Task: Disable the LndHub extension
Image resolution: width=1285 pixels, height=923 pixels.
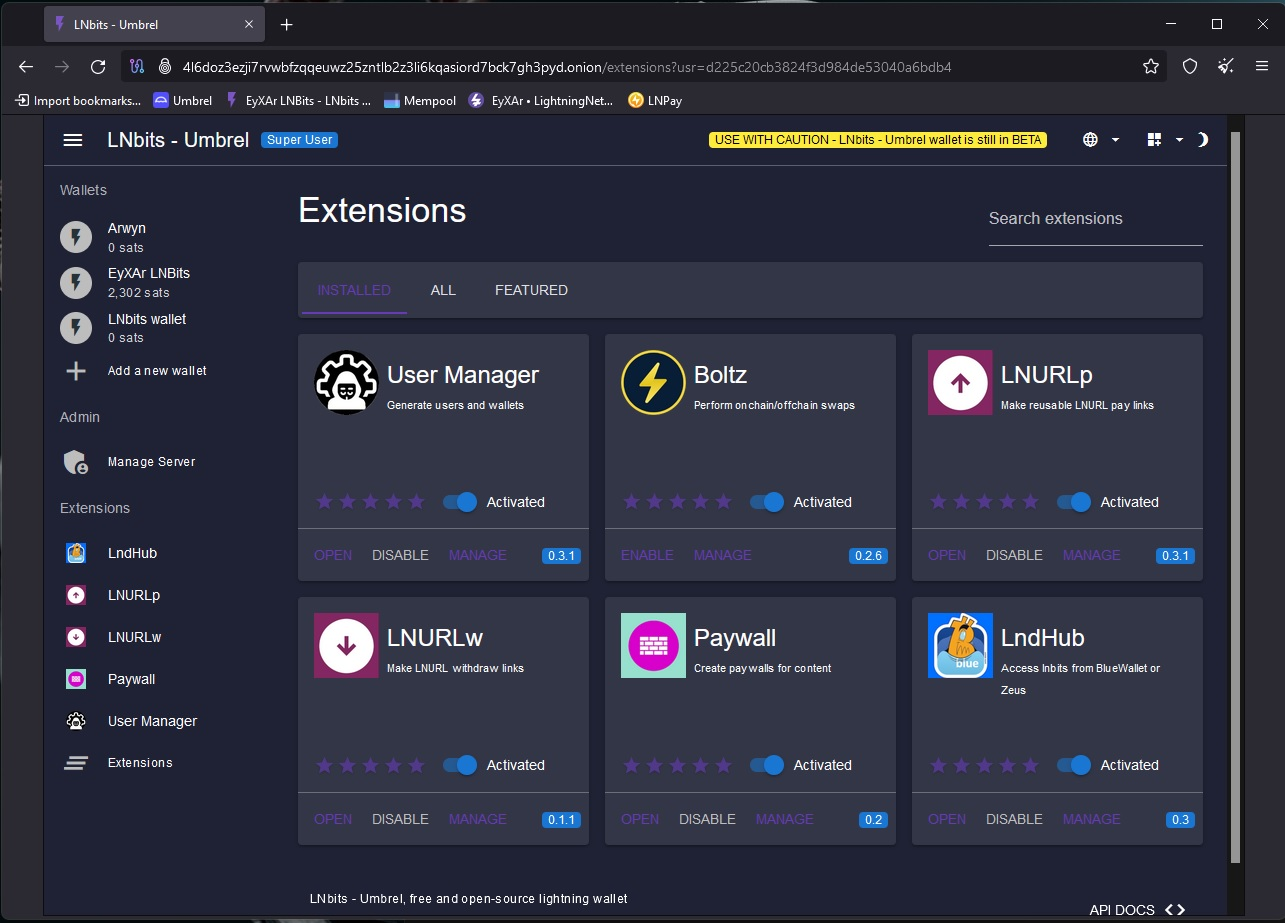Action: pos(1014,819)
